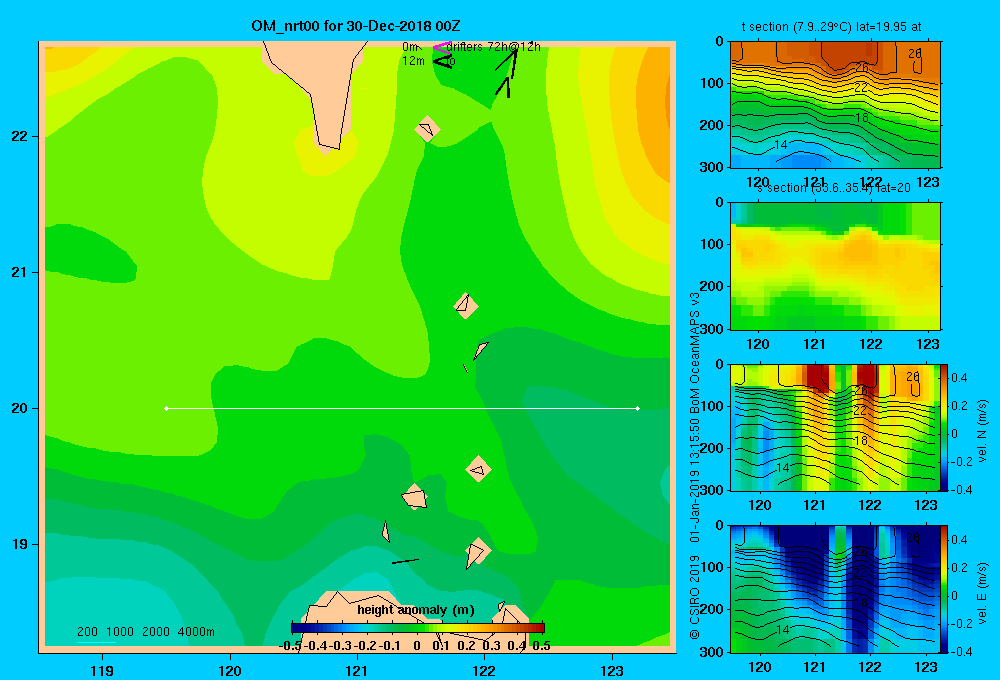Screen dimensions: 1000x680
Task: Click the '200' bathymetry scale label
Action: pyautogui.click(x=87, y=632)
